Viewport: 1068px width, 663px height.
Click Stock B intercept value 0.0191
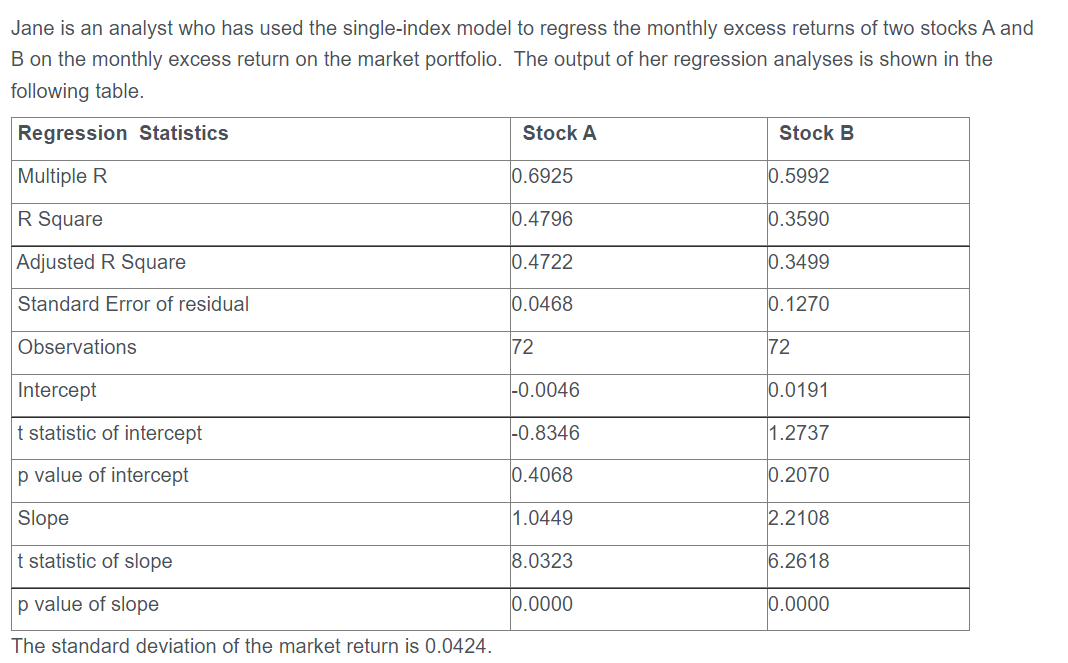[x=798, y=390]
